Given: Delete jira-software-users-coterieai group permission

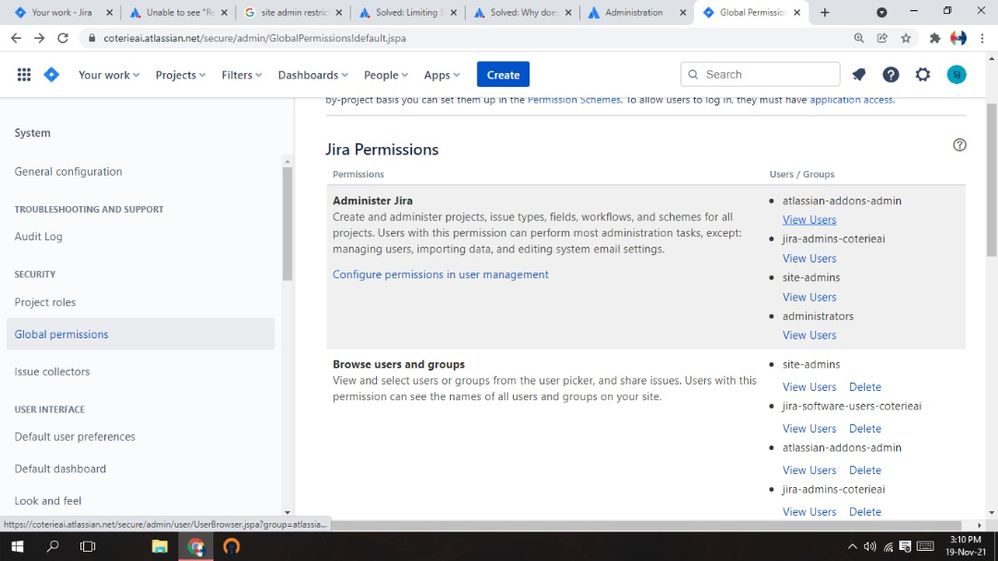Looking at the screenshot, I should pos(865,429).
